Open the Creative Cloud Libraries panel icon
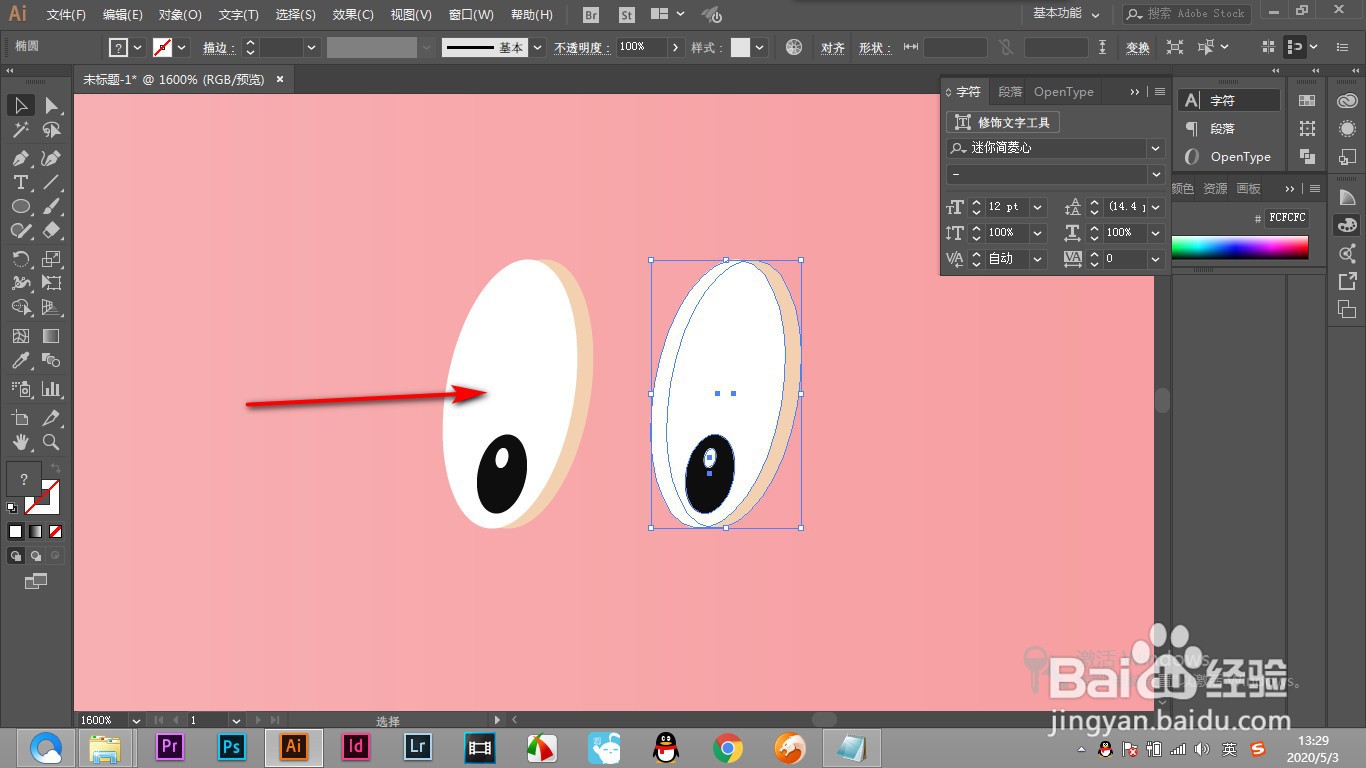The image size is (1366, 768). 1347,100
